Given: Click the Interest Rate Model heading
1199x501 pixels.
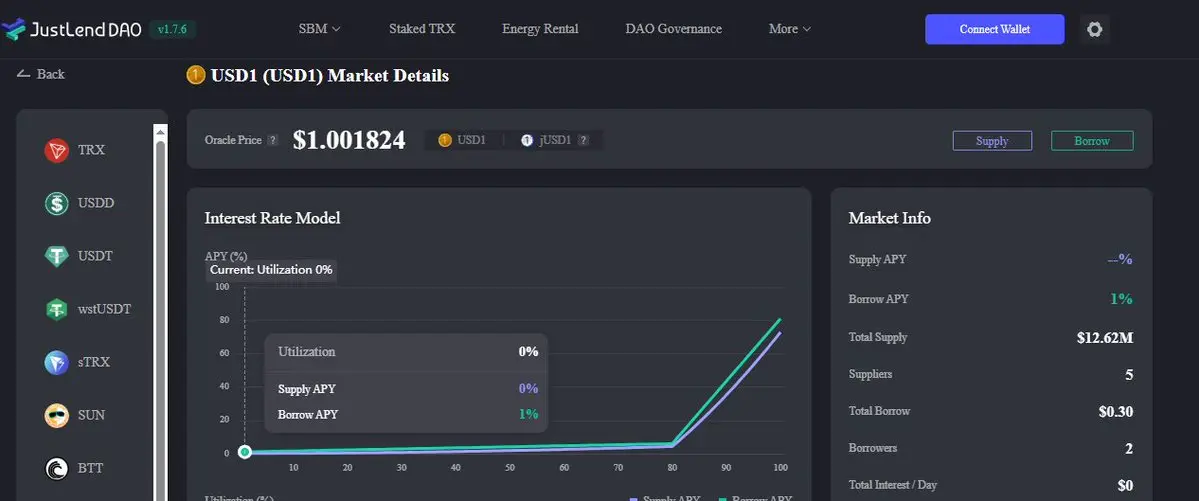Looking at the screenshot, I should point(272,218).
